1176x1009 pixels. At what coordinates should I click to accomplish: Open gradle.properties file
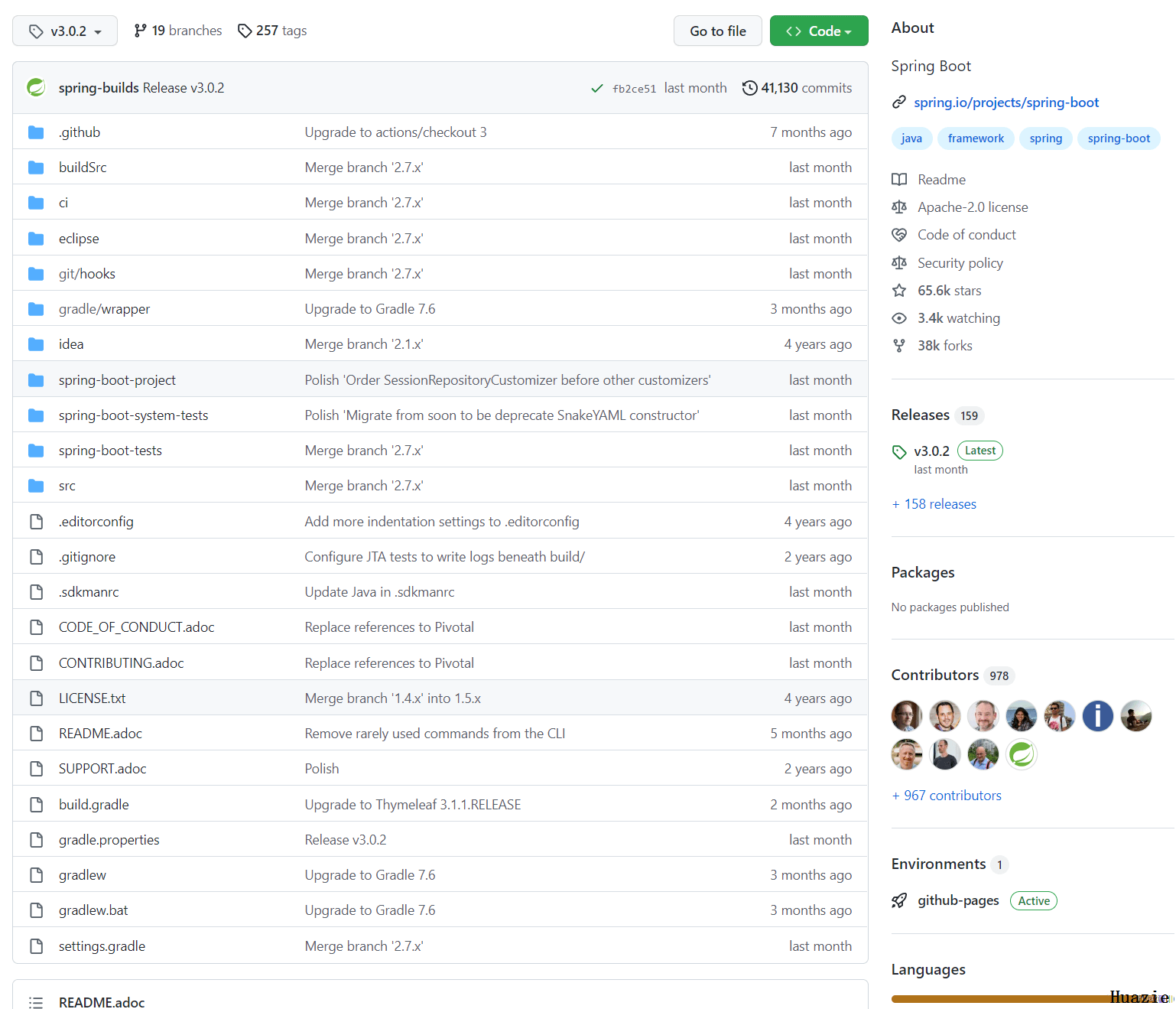pyautogui.click(x=109, y=840)
